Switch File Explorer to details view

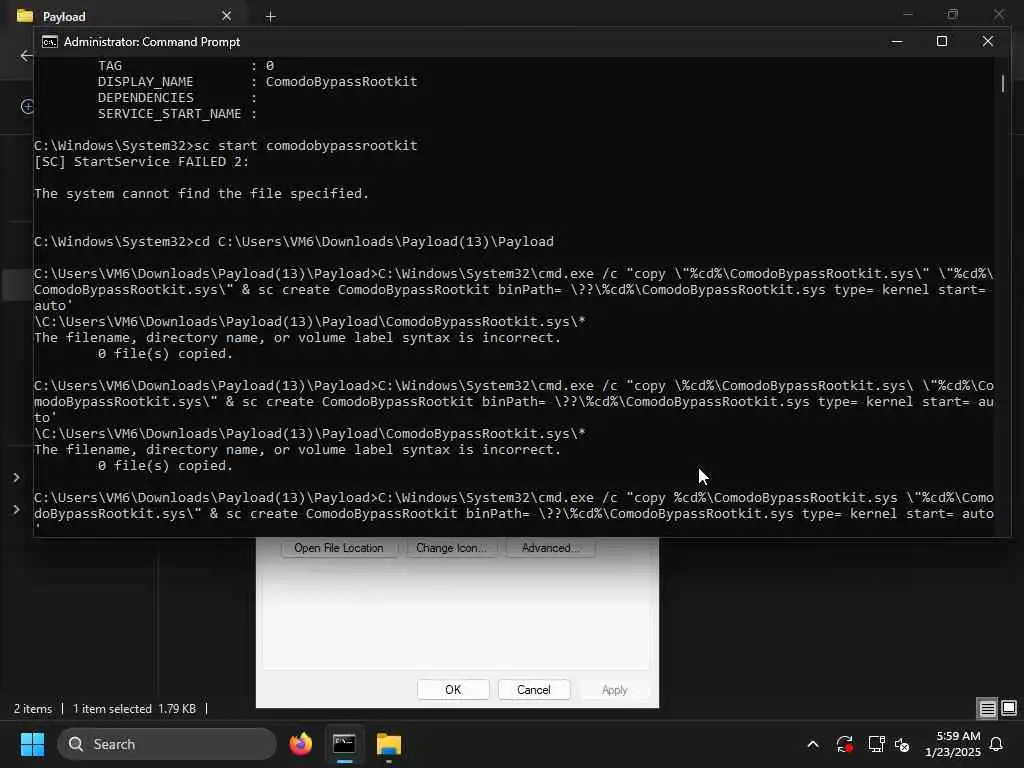987,709
